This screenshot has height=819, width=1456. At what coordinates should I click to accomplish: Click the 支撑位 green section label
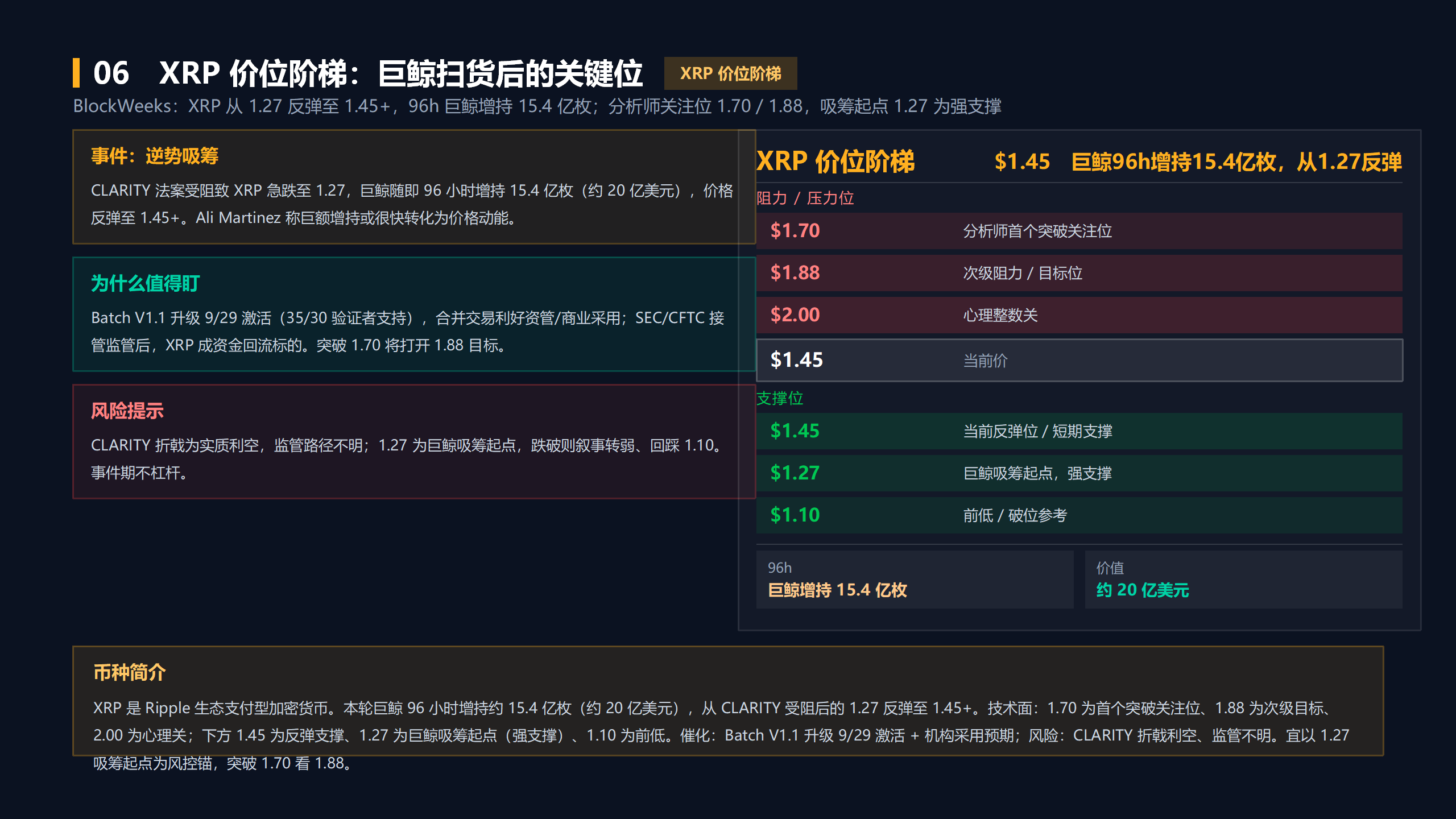click(x=780, y=399)
